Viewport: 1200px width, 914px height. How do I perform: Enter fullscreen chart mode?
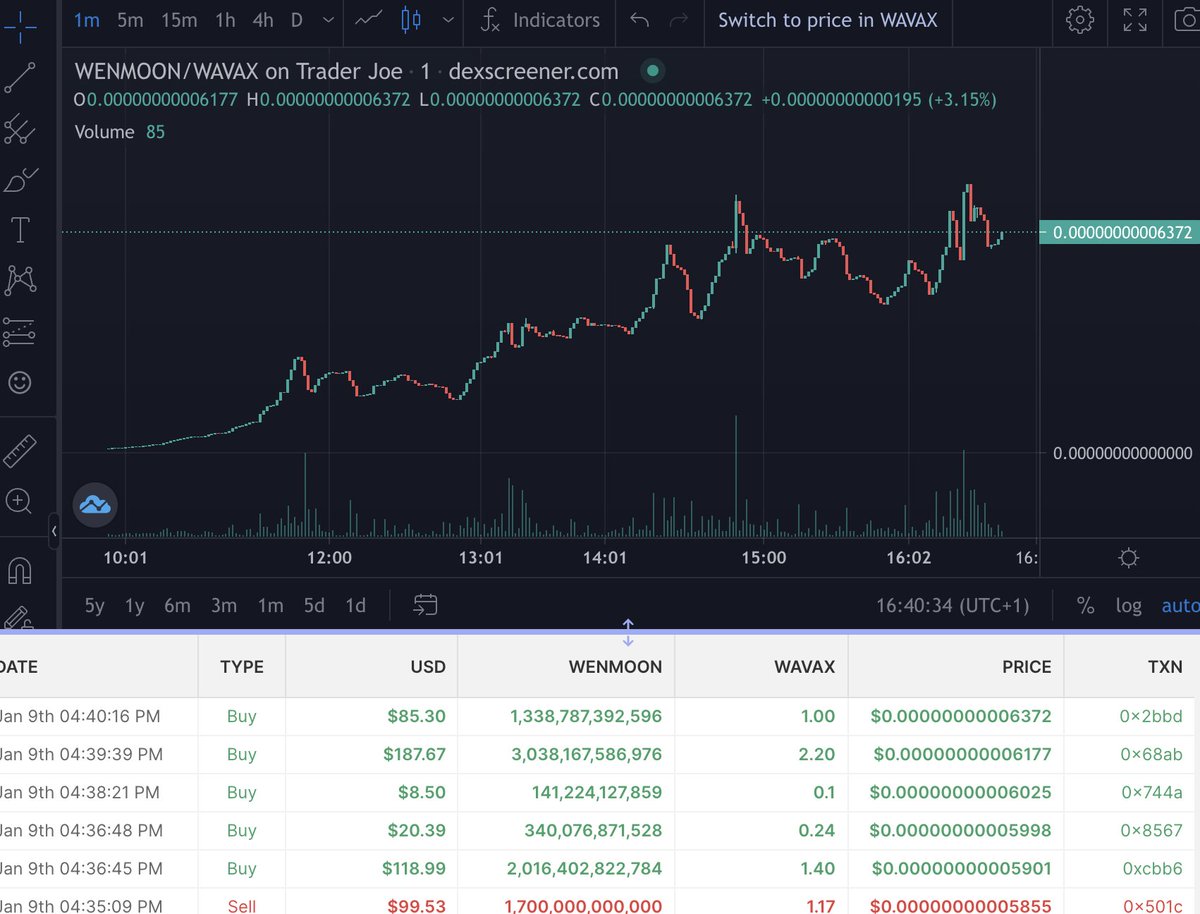click(x=1135, y=20)
